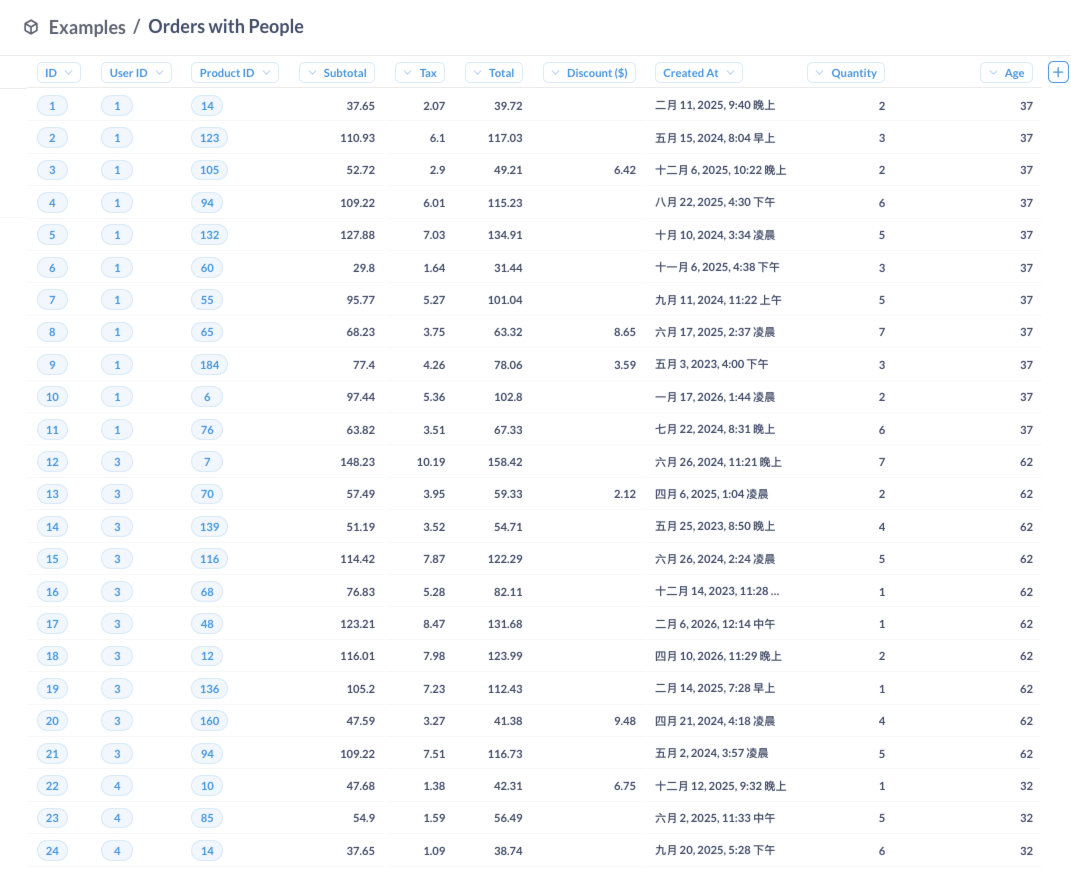Select total value 134.91
Image resolution: width=1071 pixels, height=869 pixels.
click(505, 235)
